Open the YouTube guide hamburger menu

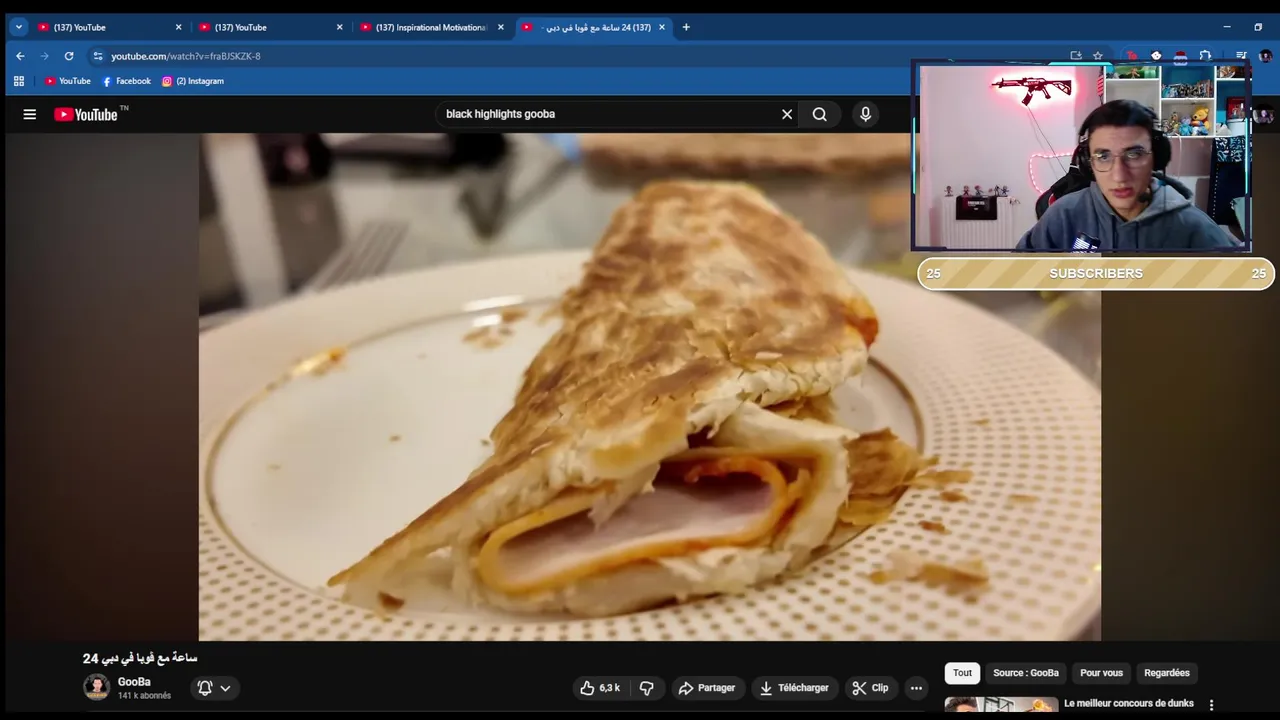(30, 114)
